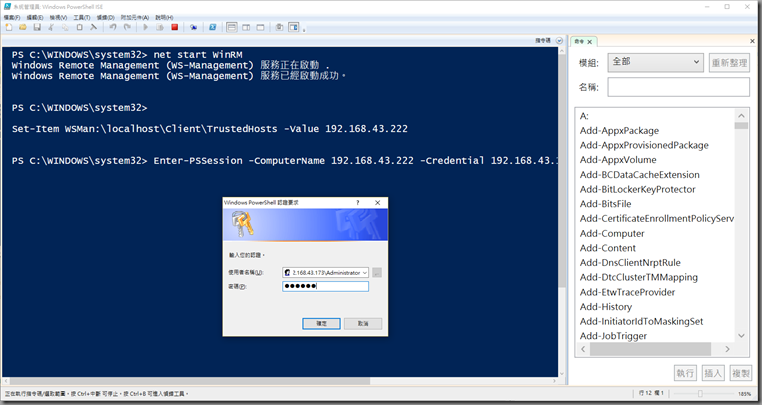The height and width of the screenshot is (405, 762).
Task: Open the 編輯(E) menu
Action: tap(35, 17)
